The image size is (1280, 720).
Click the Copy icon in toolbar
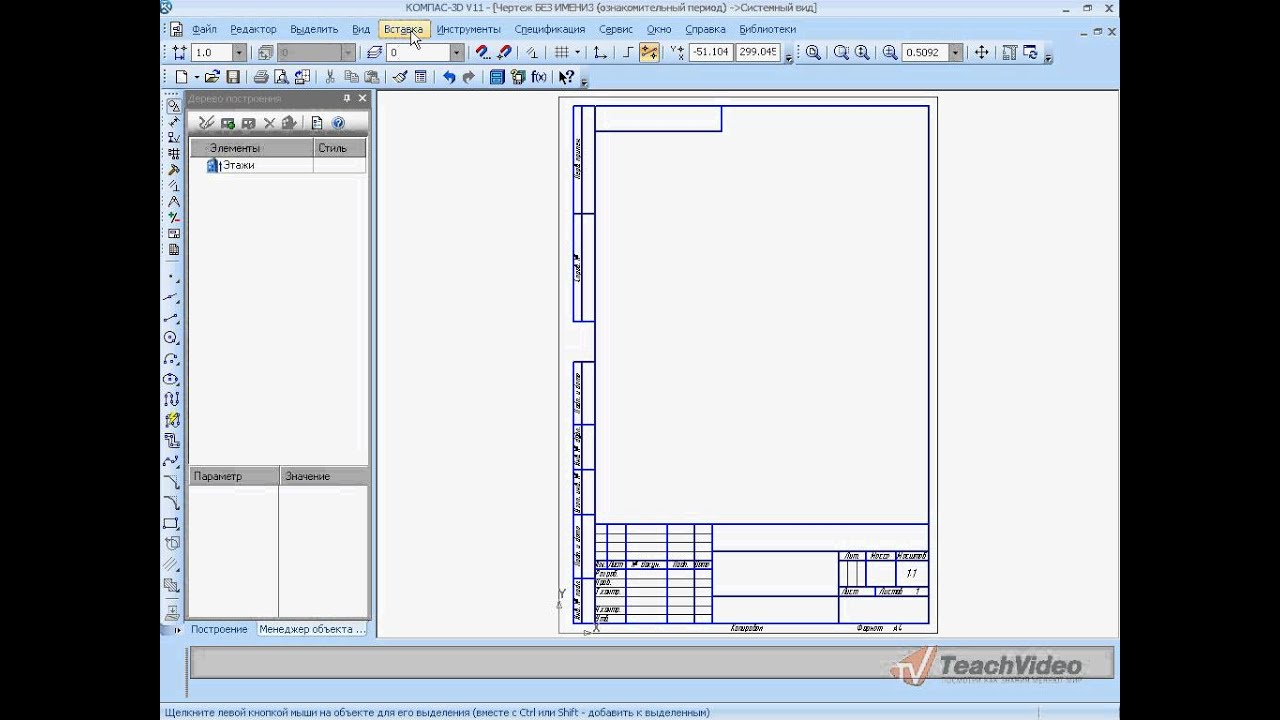(351, 77)
